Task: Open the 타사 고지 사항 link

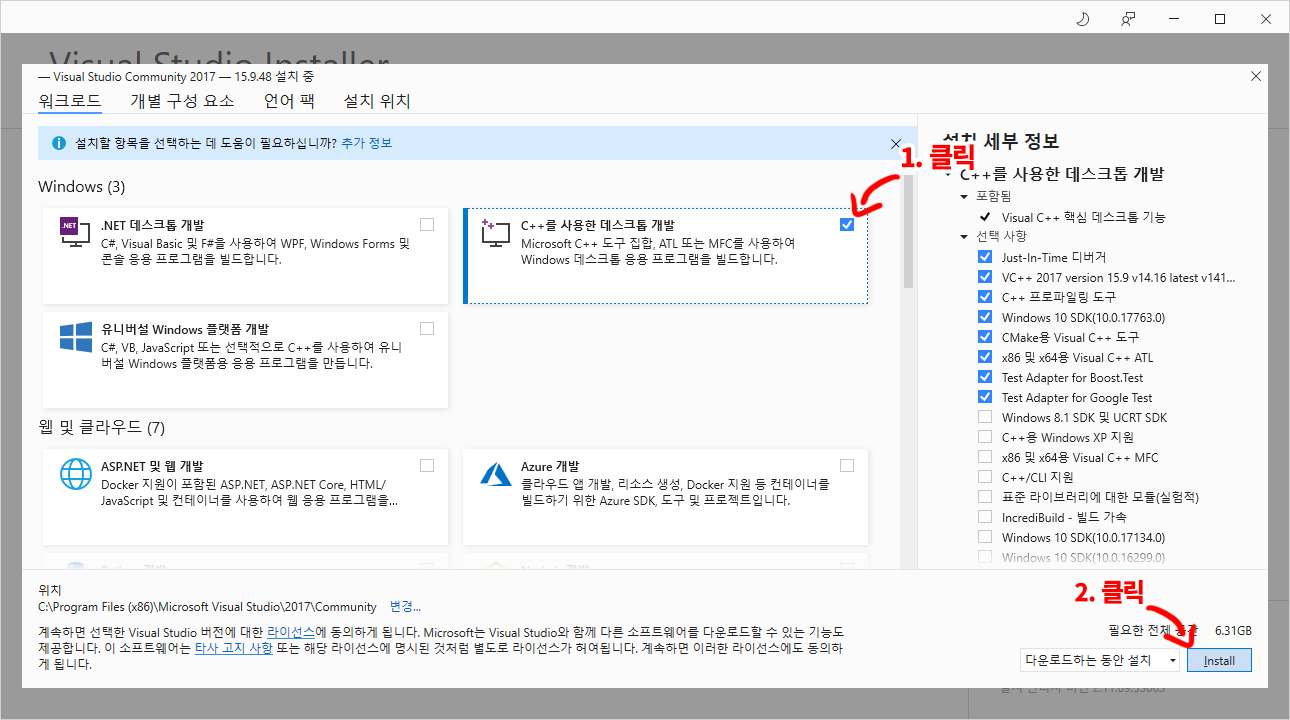Action: coord(233,649)
